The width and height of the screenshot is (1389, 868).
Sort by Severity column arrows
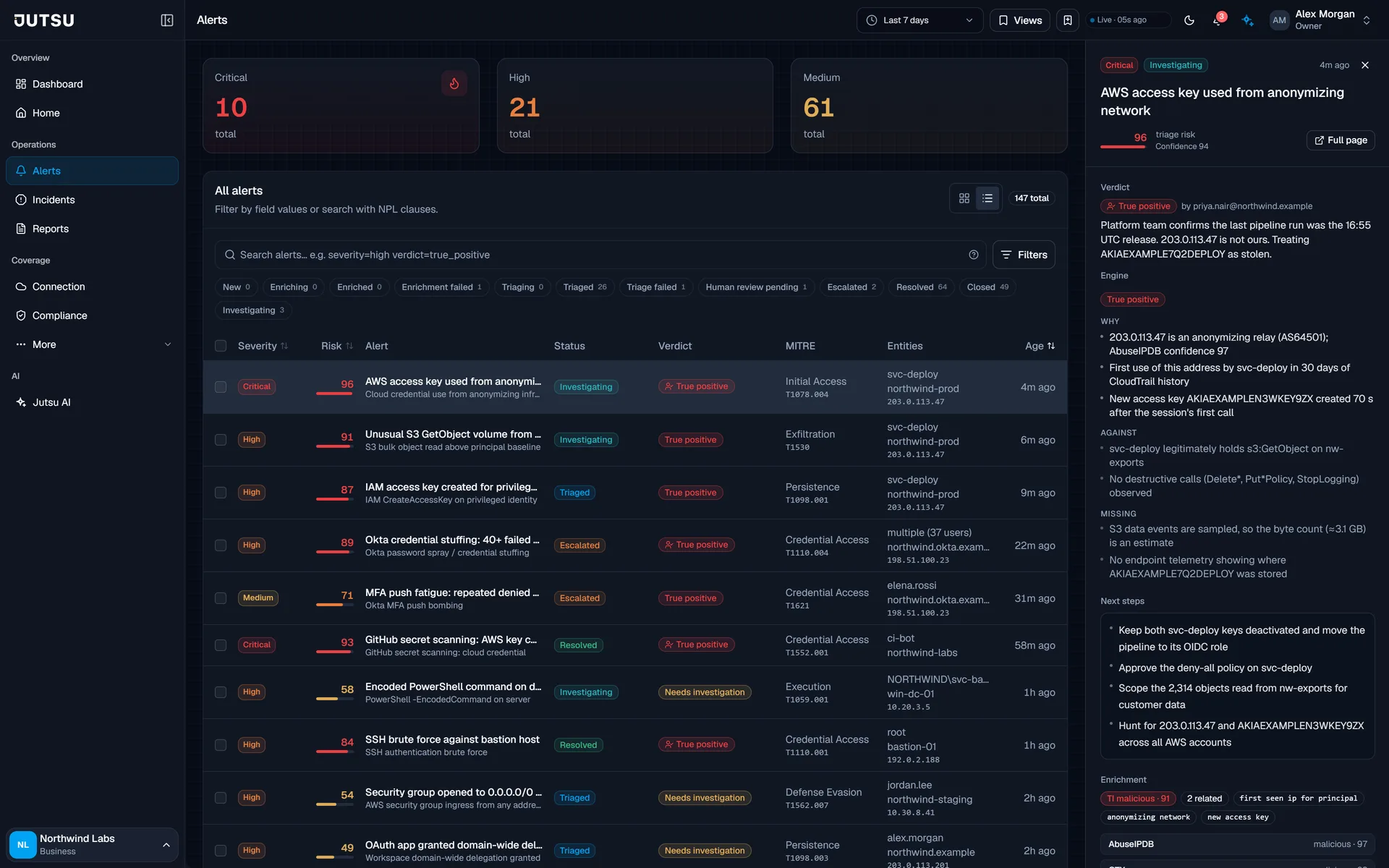[x=284, y=346]
